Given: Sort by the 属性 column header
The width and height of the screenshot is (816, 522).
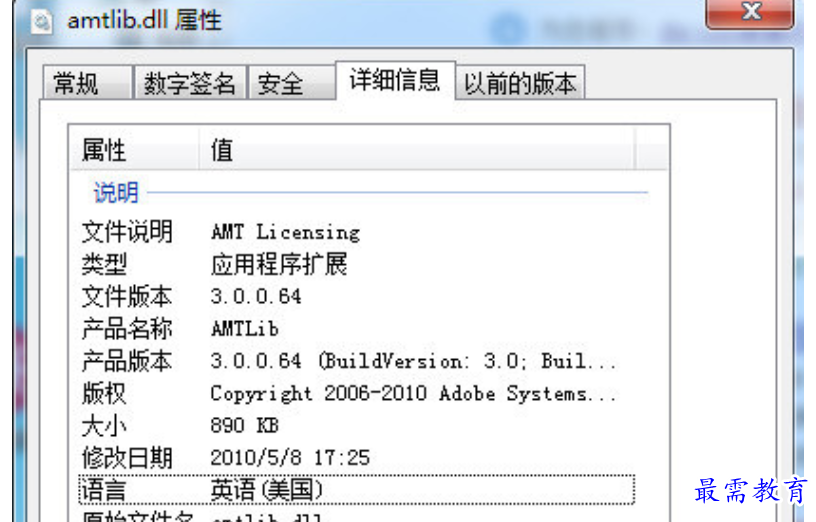Looking at the screenshot, I should coord(134,150).
